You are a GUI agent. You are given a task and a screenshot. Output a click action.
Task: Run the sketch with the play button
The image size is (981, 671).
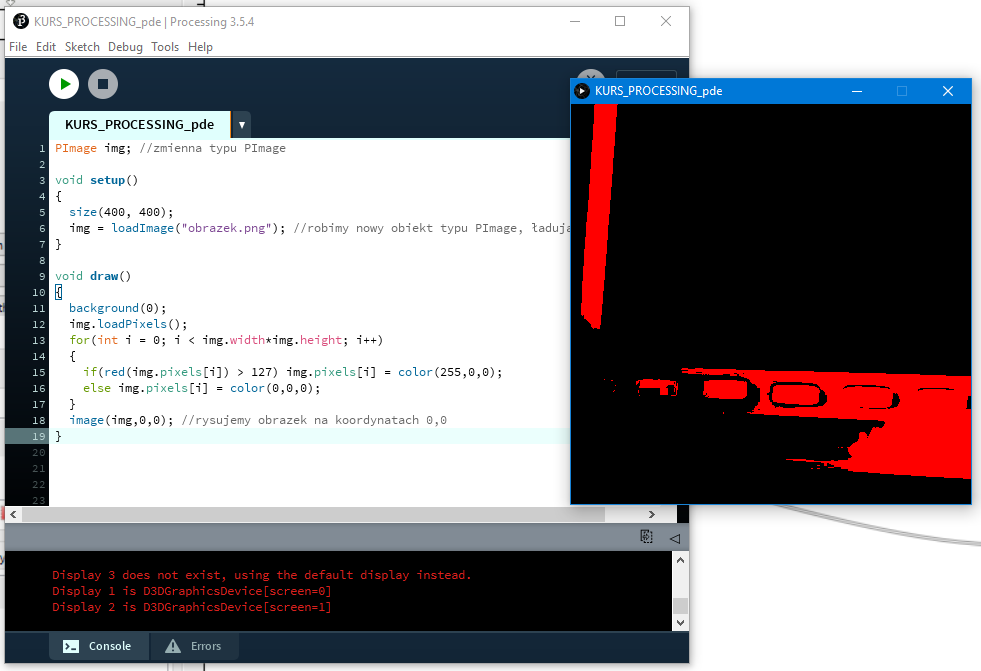(x=64, y=84)
